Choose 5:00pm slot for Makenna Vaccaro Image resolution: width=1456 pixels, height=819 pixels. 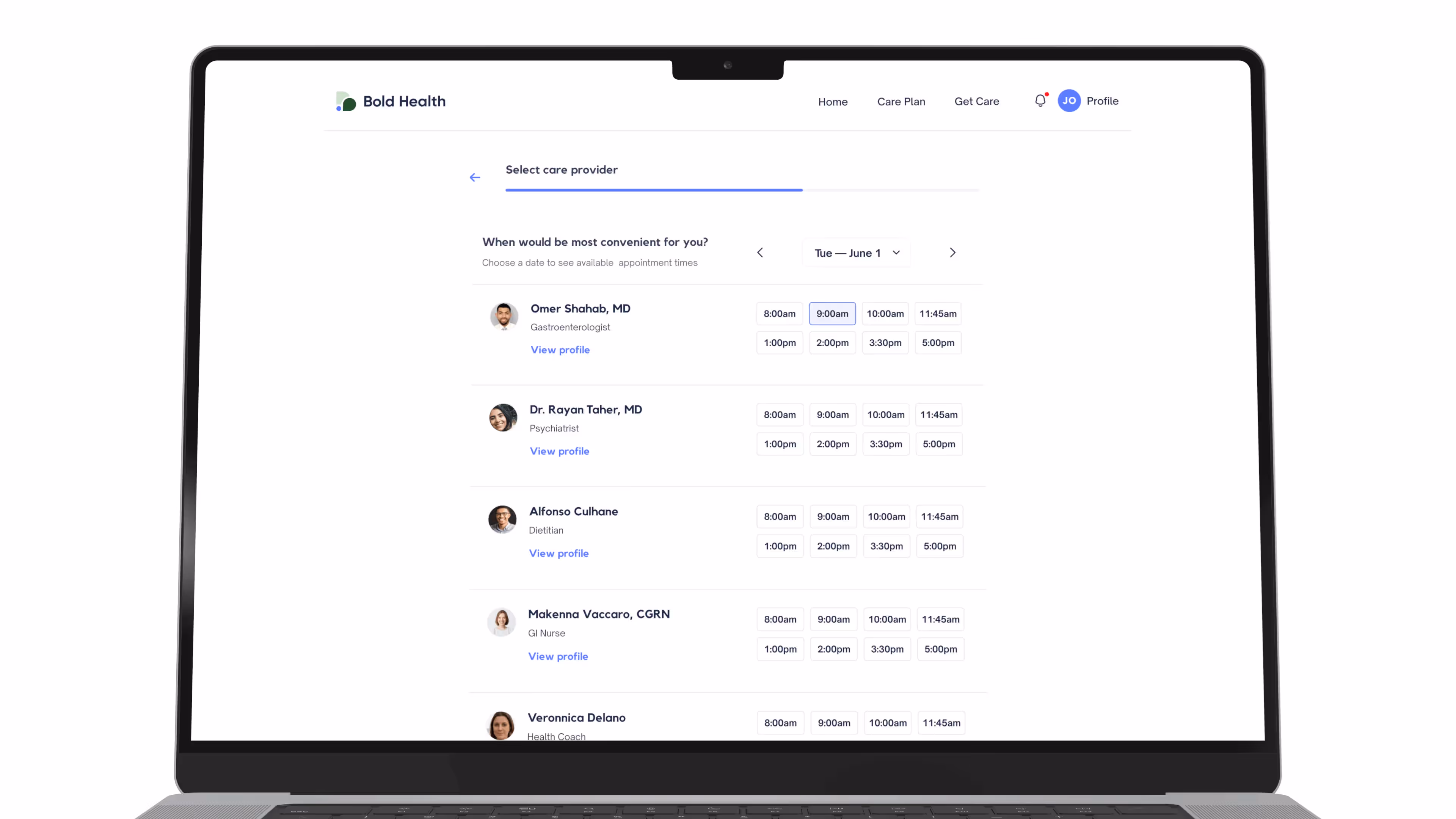click(x=940, y=650)
